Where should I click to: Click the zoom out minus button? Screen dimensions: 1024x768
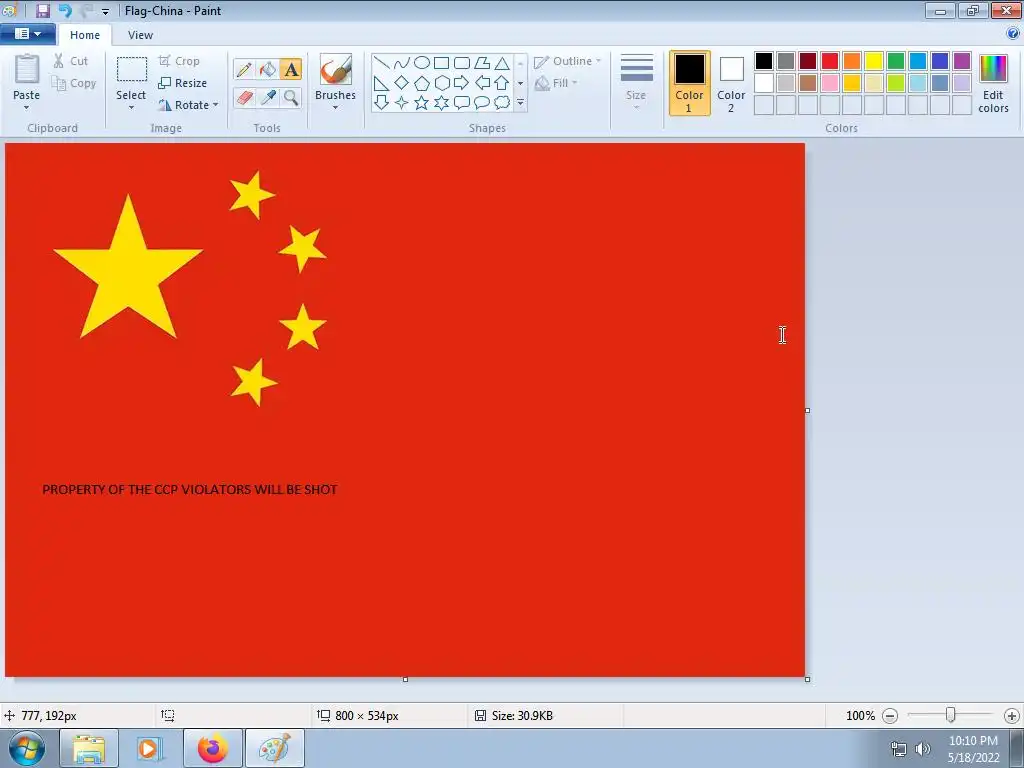(889, 716)
